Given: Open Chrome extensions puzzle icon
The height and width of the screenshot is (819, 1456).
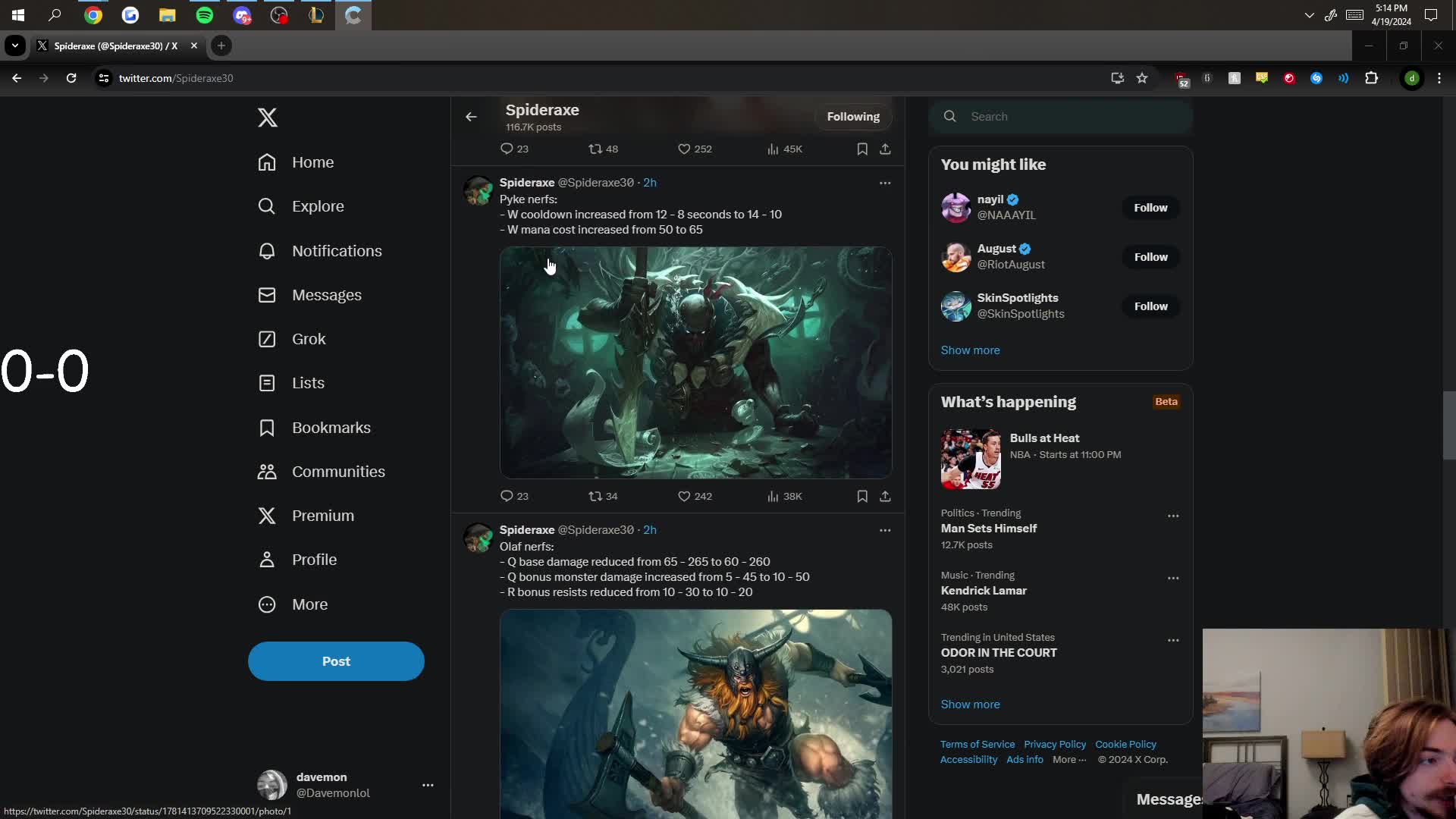Looking at the screenshot, I should [1371, 78].
